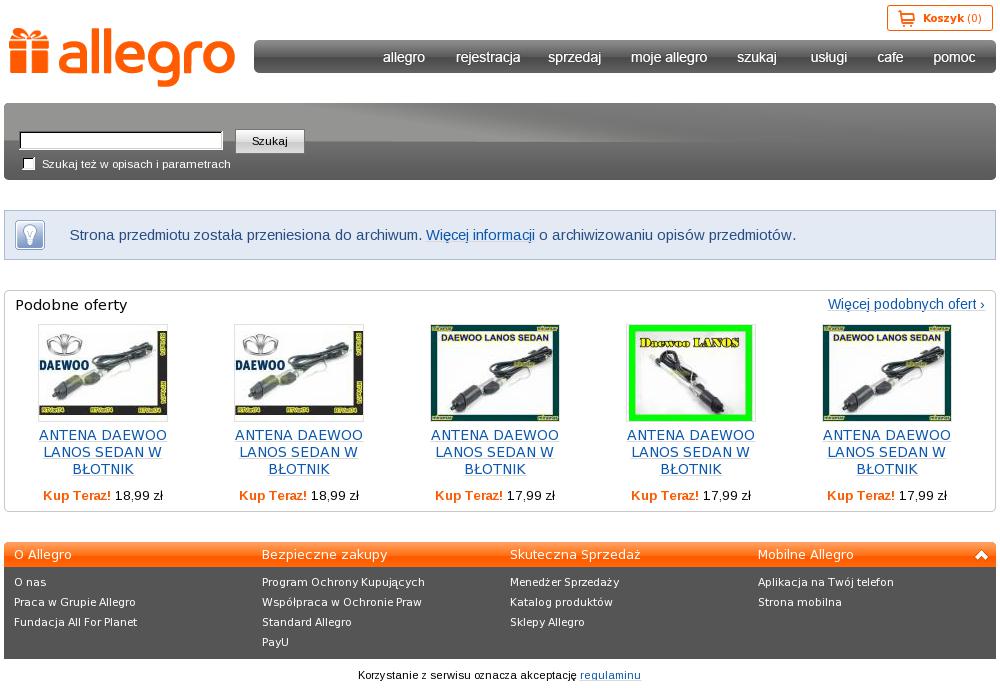Open Aplikacja na Twój telefon link
This screenshot has width=1000, height=695.
point(826,582)
